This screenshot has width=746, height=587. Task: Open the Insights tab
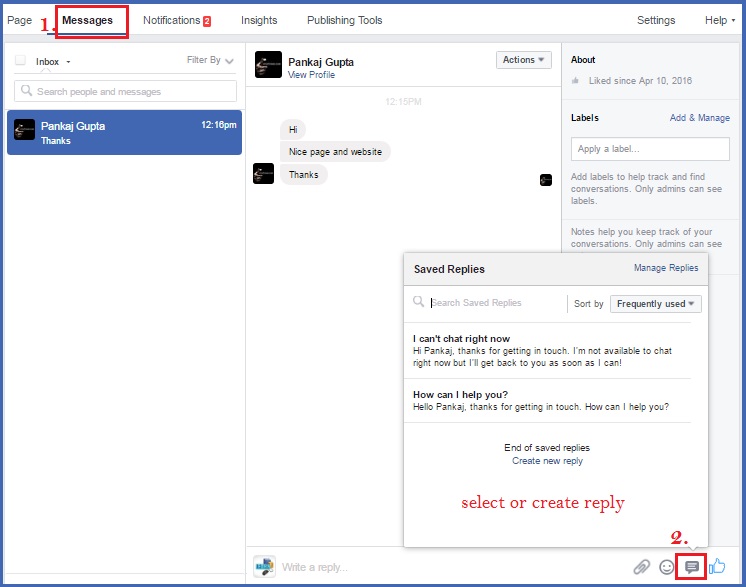click(259, 20)
